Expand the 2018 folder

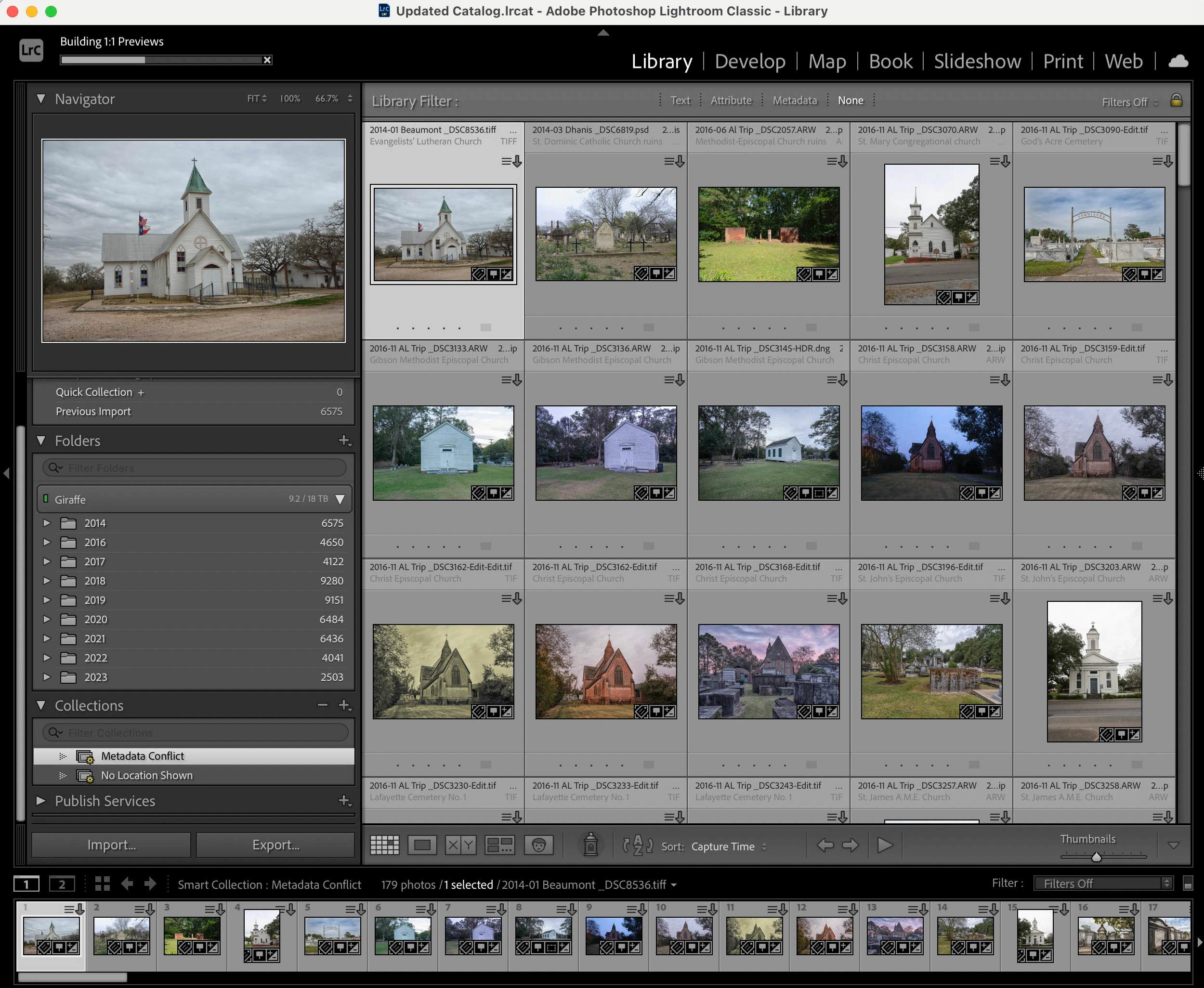[47, 581]
